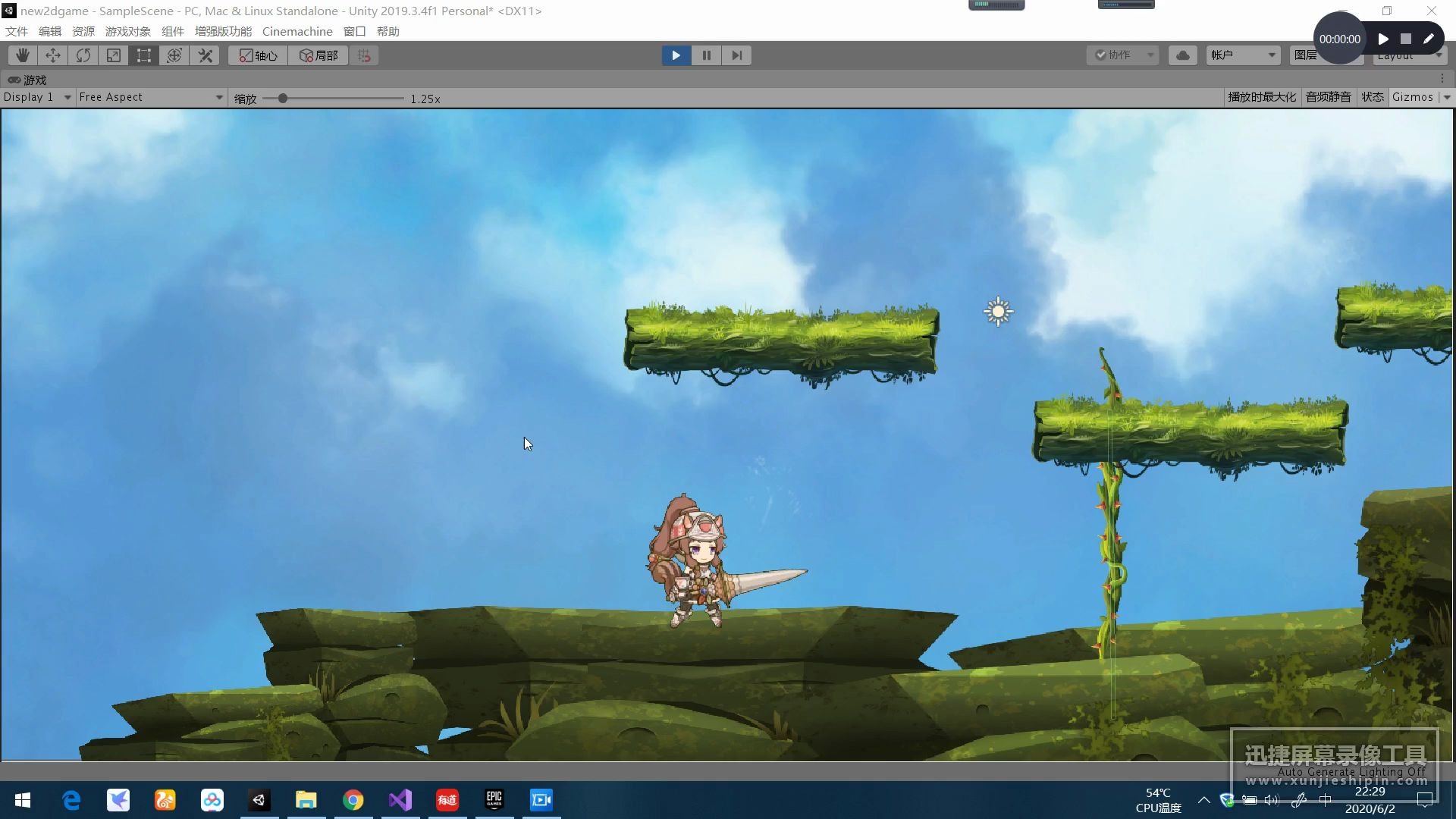Open the Windows Start menu

click(23, 800)
